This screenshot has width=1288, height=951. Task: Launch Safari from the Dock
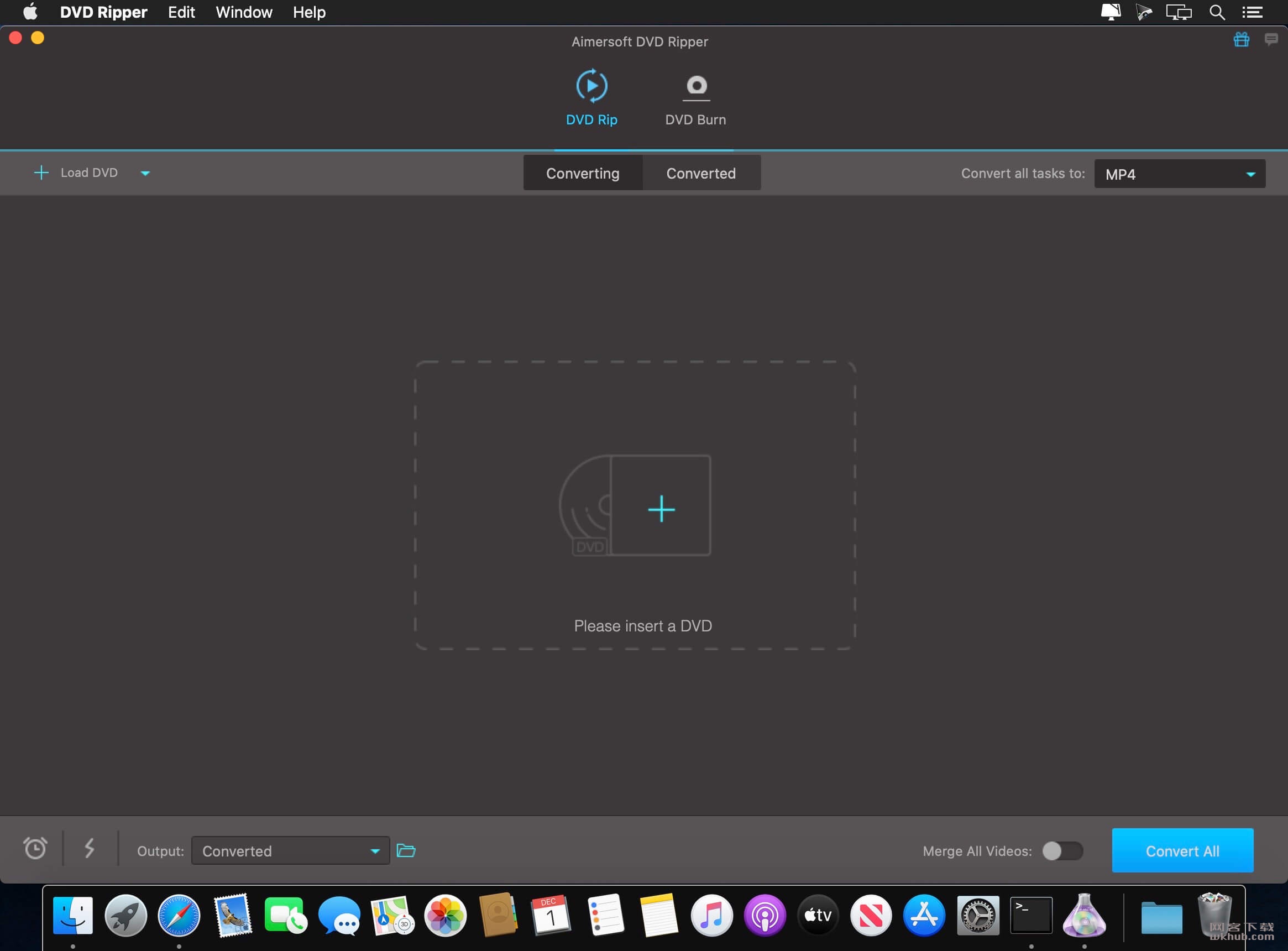pos(179,915)
